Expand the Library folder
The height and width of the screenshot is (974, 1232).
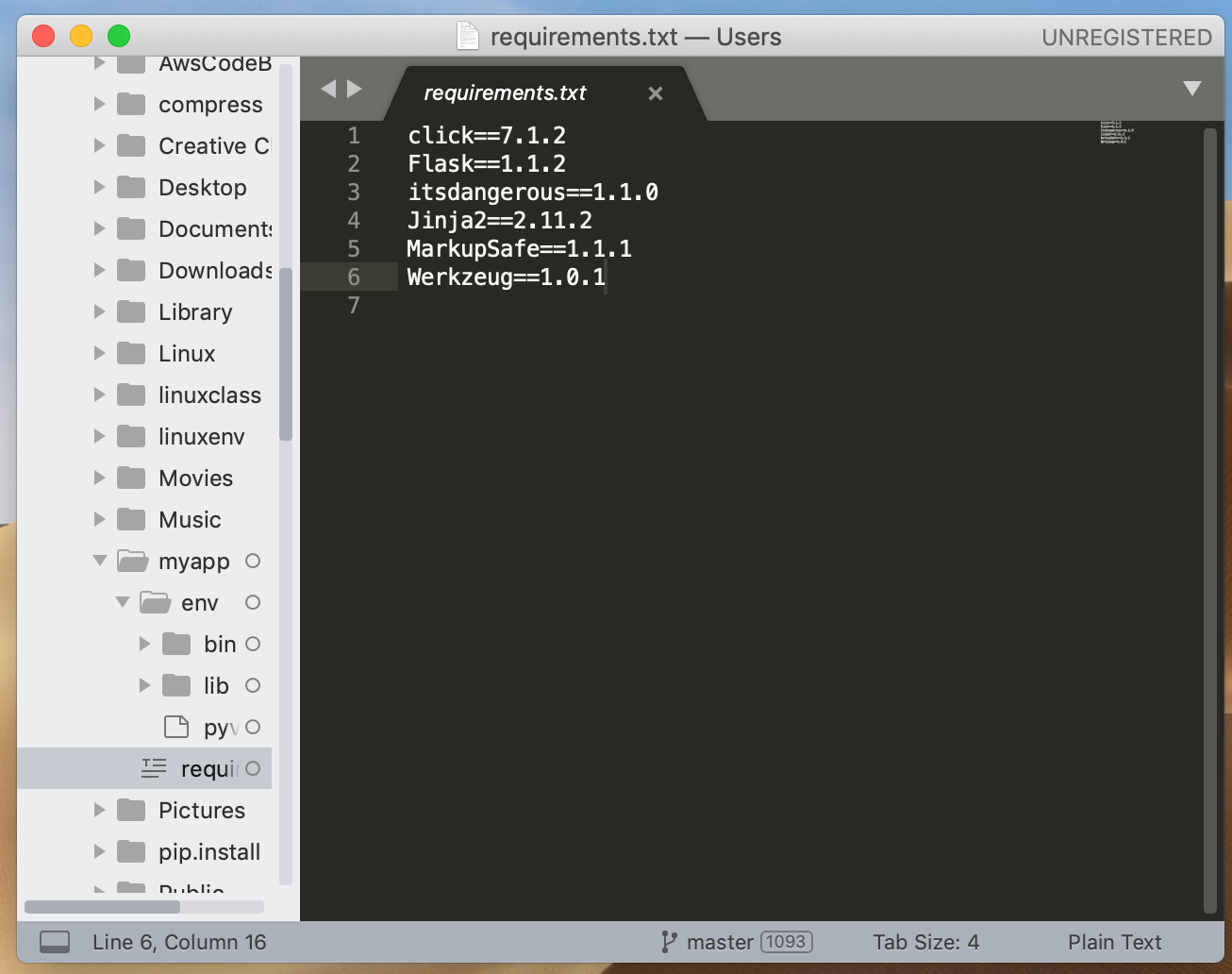pyautogui.click(x=99, y=311)
